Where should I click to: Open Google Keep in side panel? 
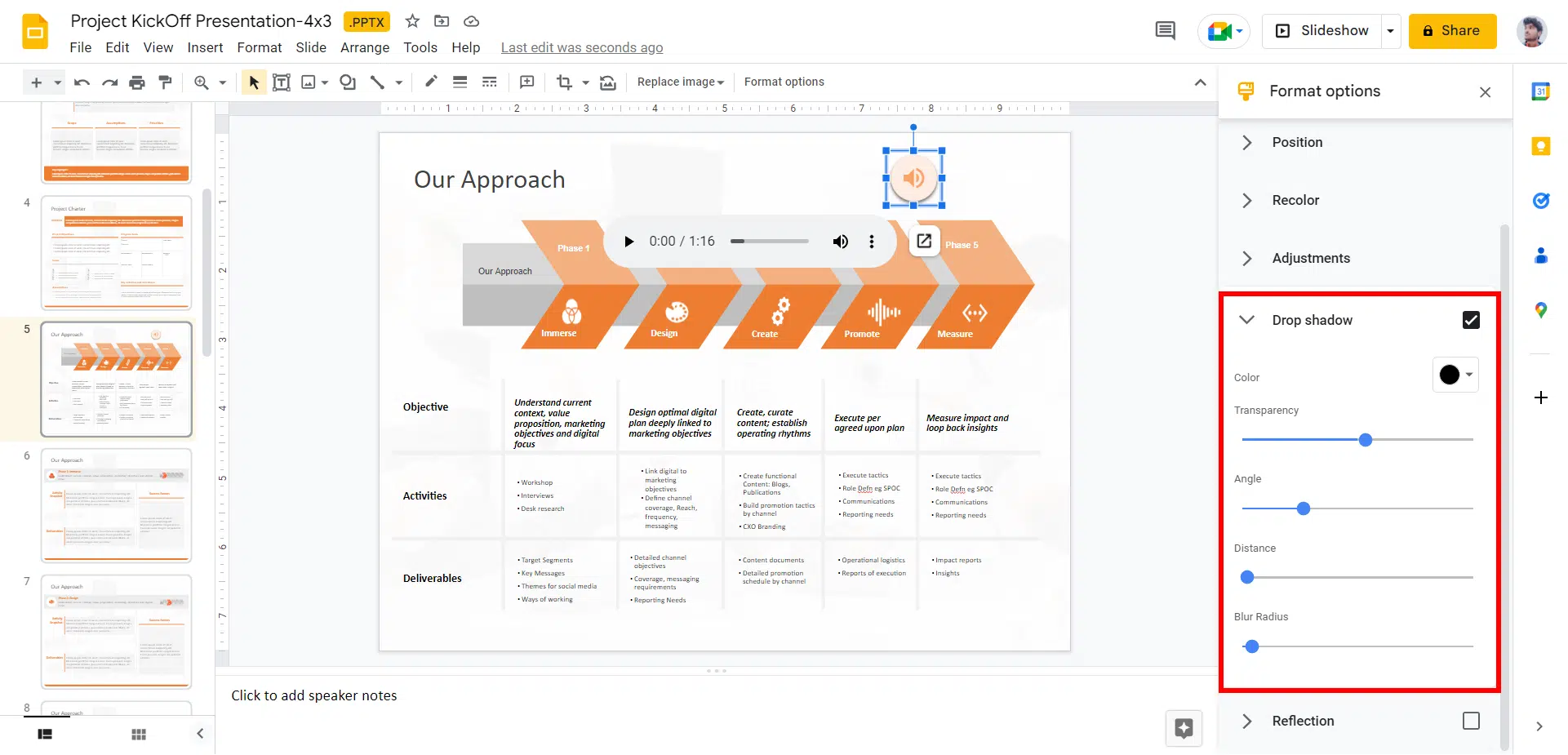(x=1540, y=146)
